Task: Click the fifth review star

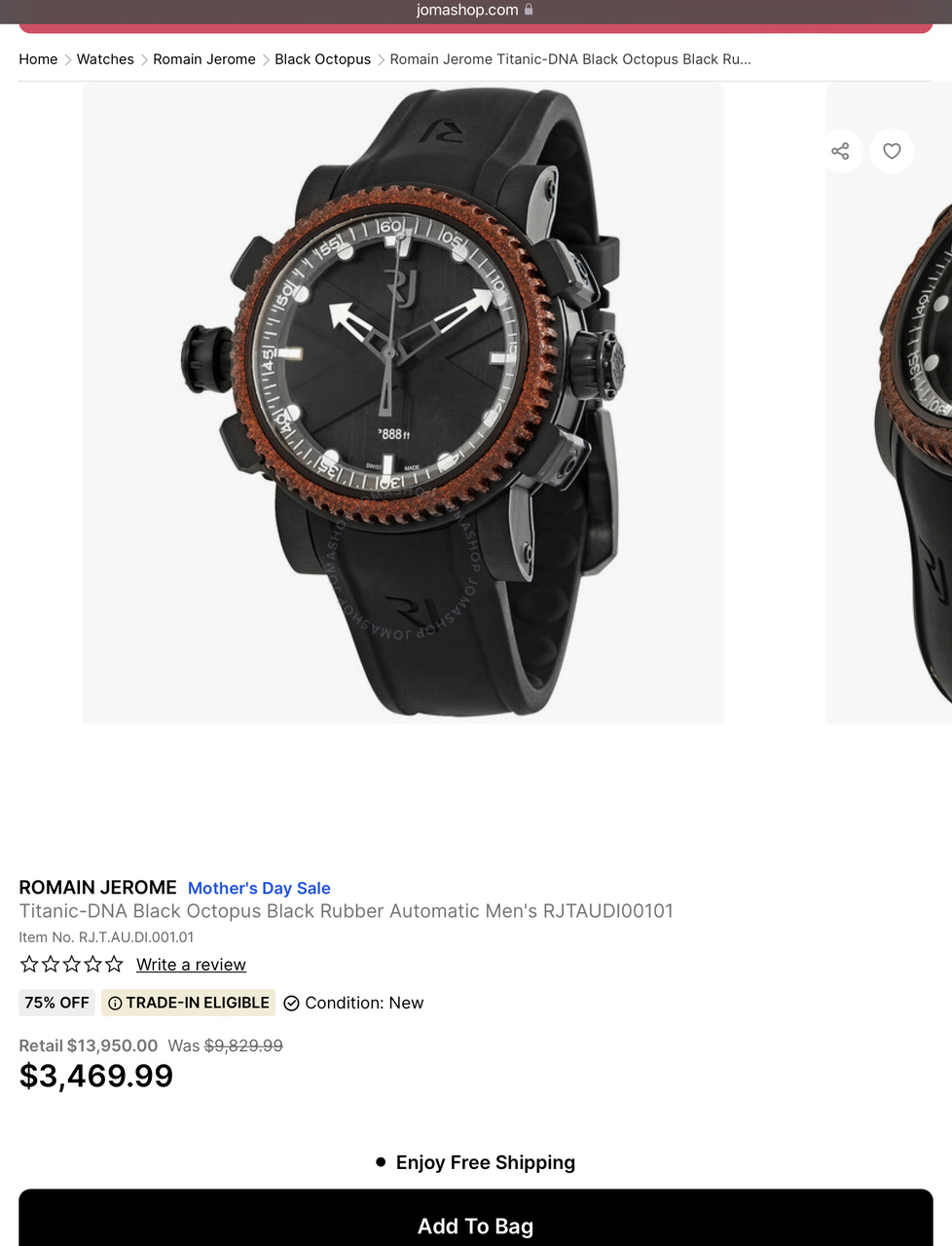Action: (114, 964)
